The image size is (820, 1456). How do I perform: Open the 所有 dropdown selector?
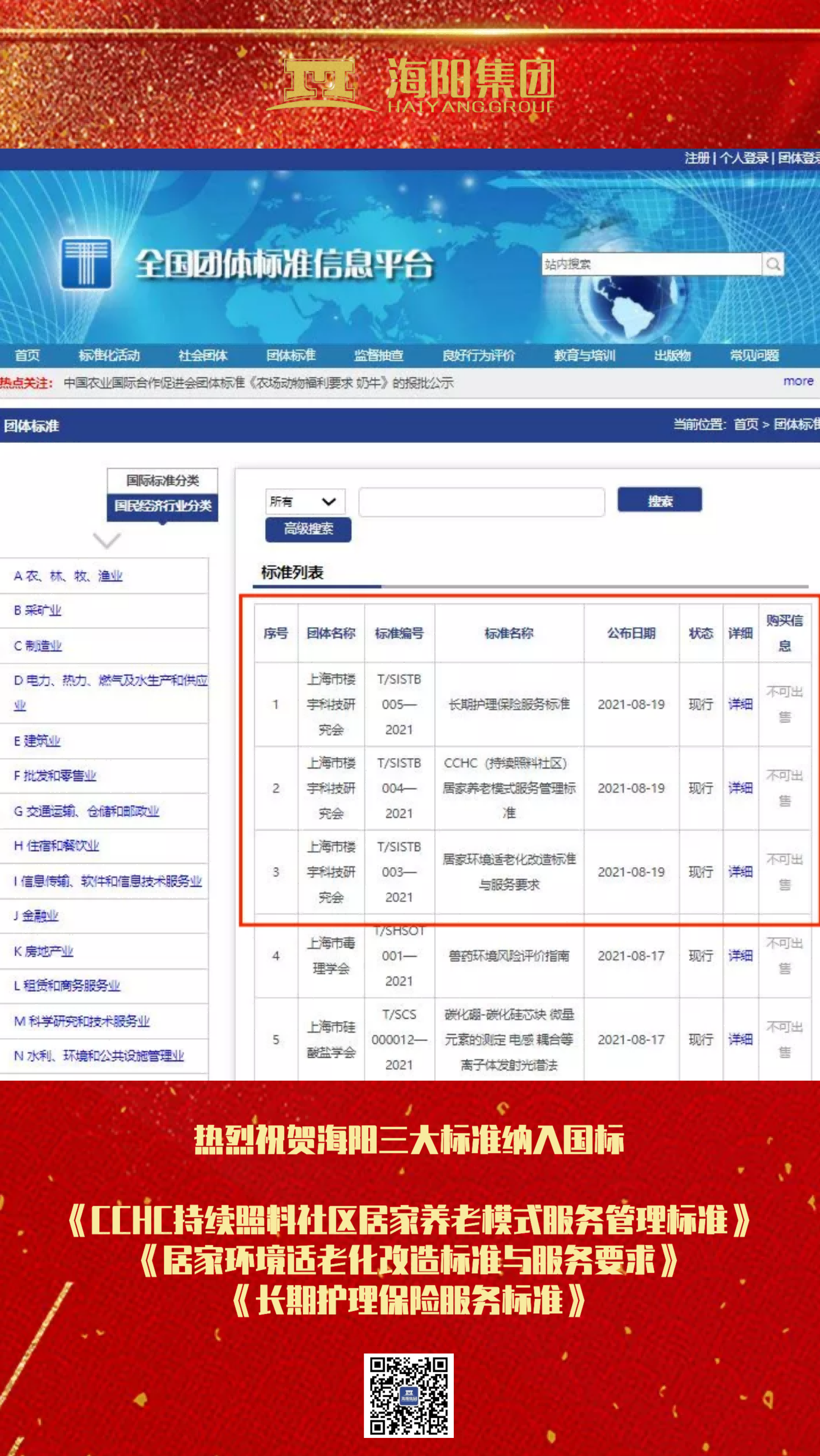coord(305,501)
